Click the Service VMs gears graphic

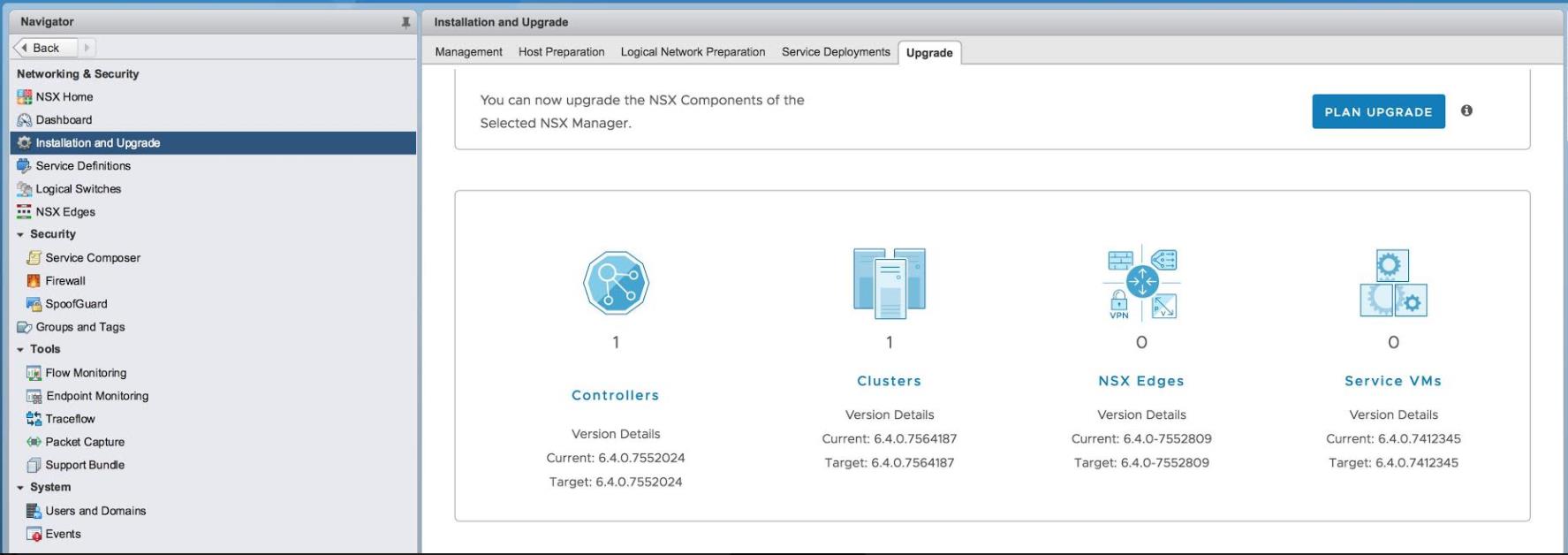[x=1393, y=283]
